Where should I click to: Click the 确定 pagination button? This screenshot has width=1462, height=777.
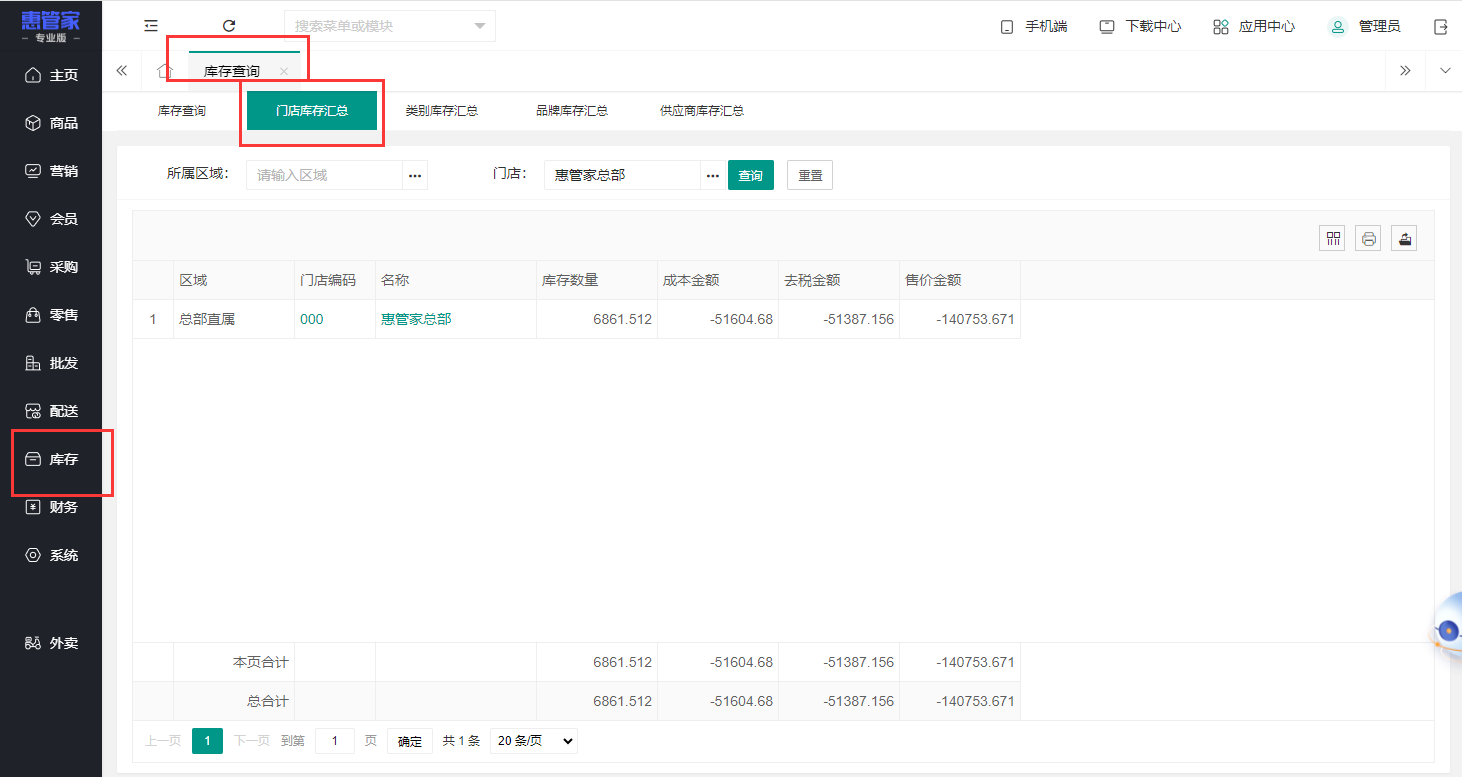tap(410, 741)
